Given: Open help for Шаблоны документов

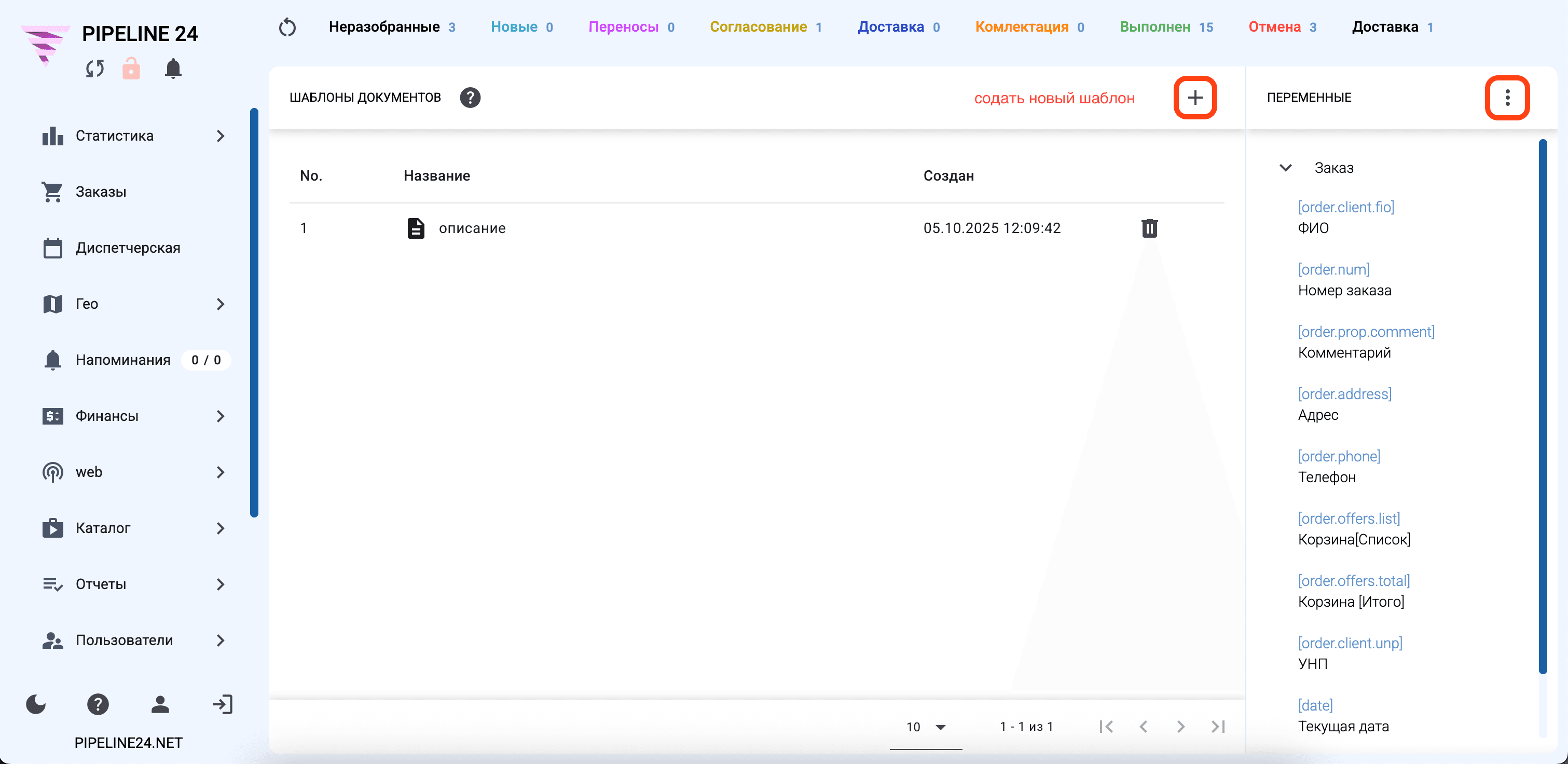Looking at the screenshot, I should click(x=470, y=98).
